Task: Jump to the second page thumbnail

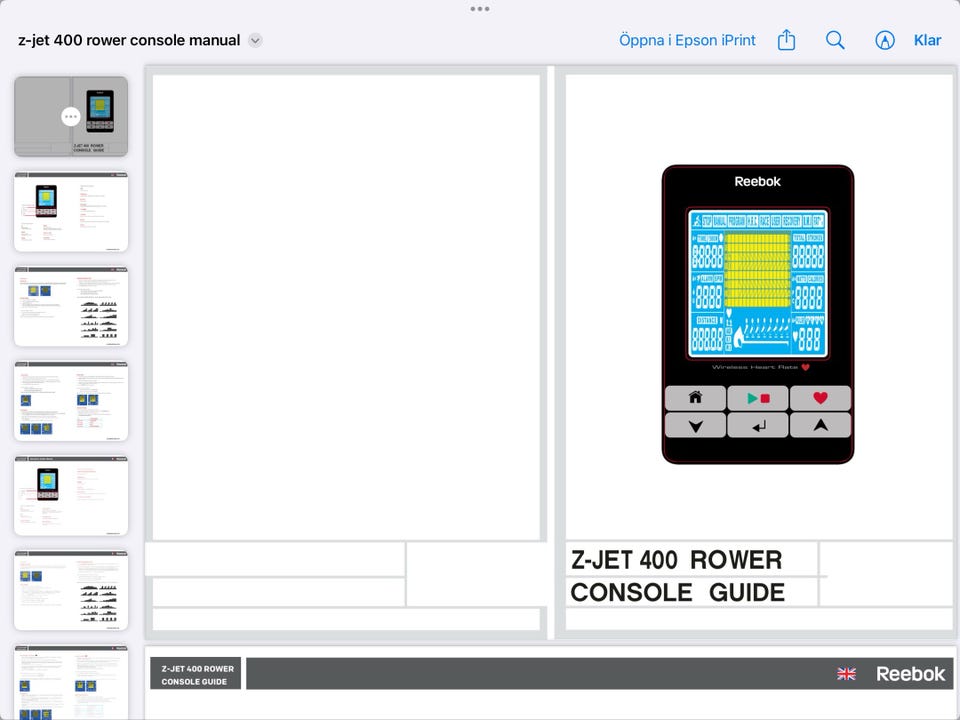Action: pyautogui.click(x=71, y=211)
